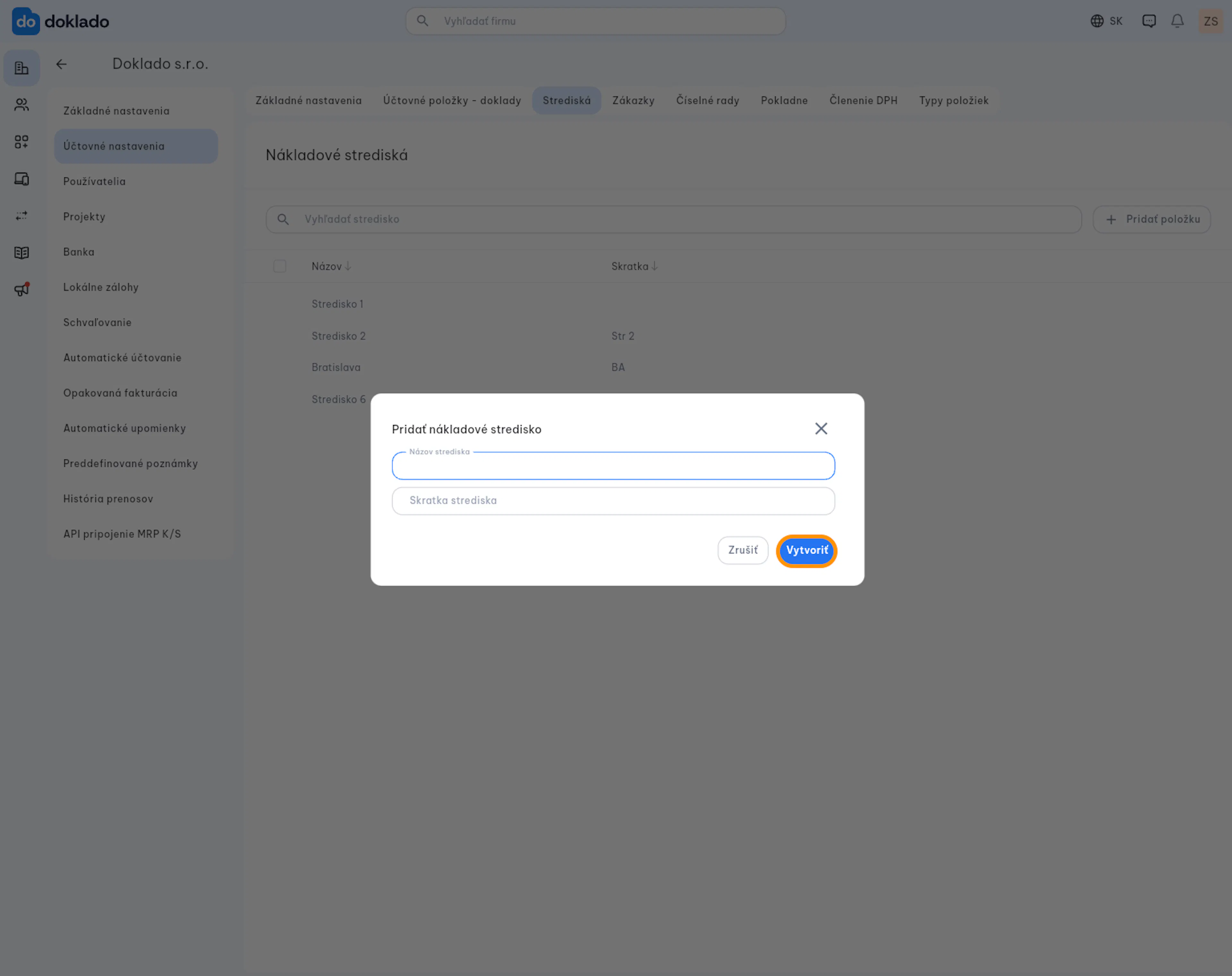1232x976 pixels.
Task: Open the notifications bell
Action: click(1177, 21)
